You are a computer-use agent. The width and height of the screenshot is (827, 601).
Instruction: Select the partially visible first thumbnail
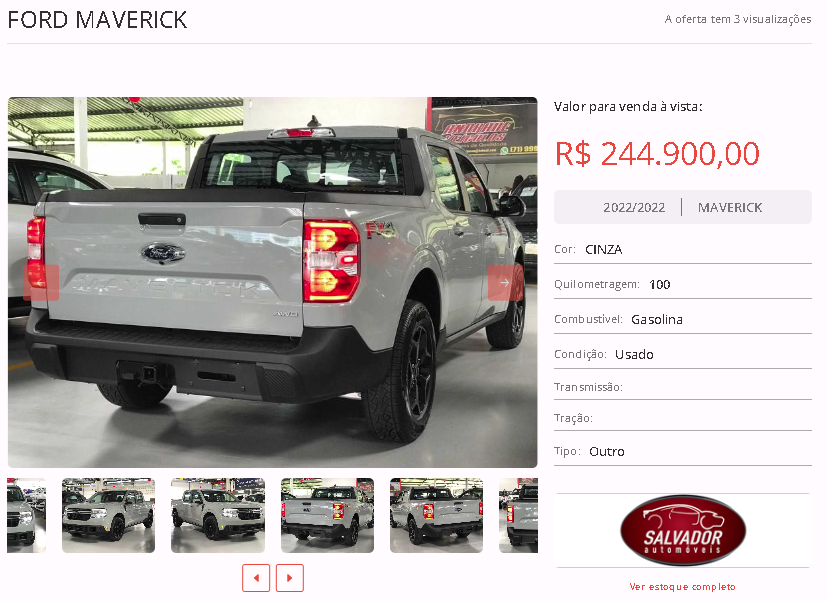pos(26,515)
